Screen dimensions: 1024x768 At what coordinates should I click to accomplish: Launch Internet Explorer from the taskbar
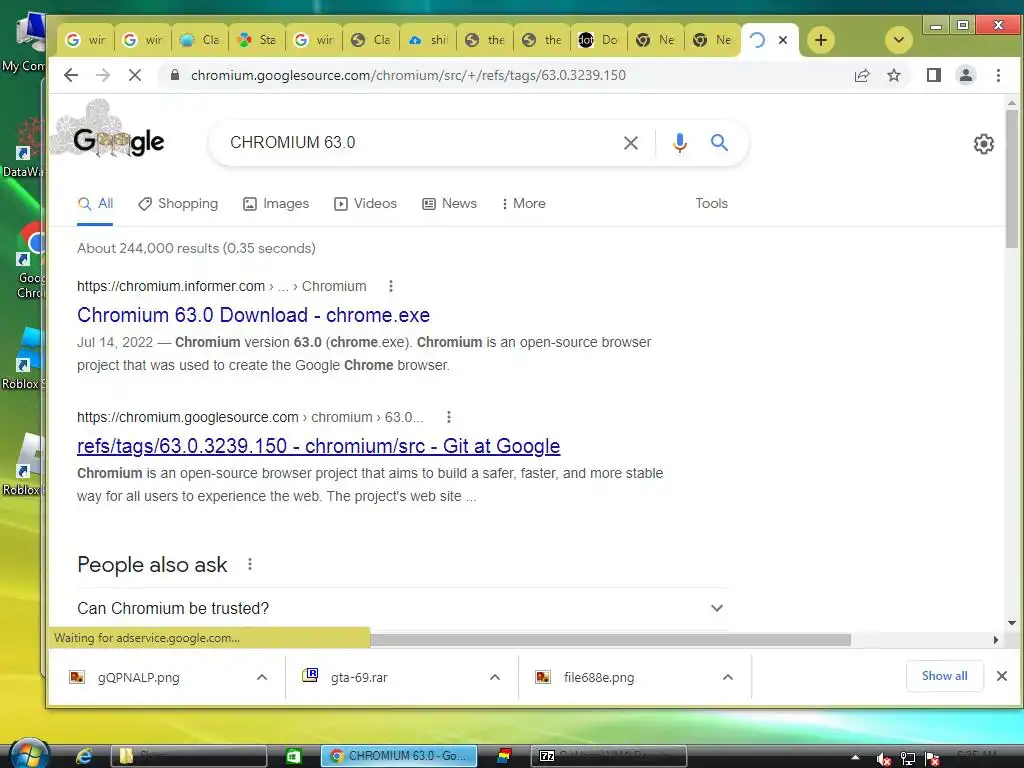click(x=84, y=756)
